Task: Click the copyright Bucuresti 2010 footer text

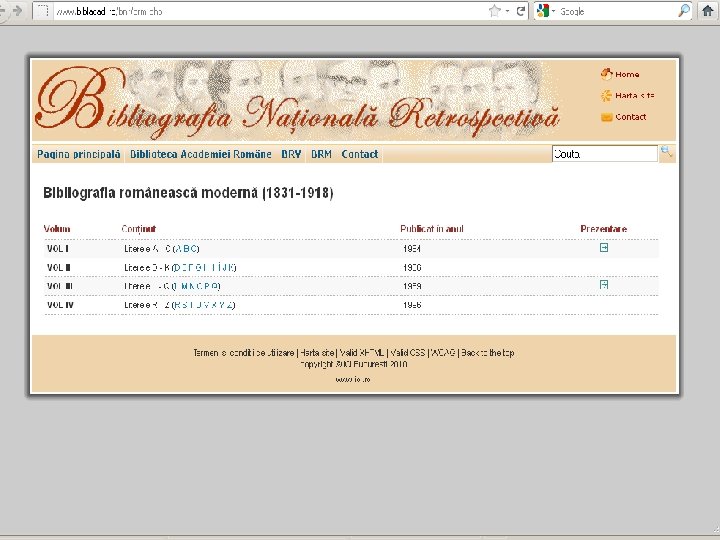Action: point(354,364)
